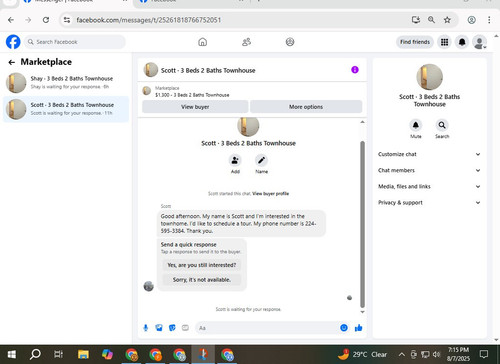Click the Find friends button
Image resolution: width=500 pixels, height=364 pixels.
[415, 42]
